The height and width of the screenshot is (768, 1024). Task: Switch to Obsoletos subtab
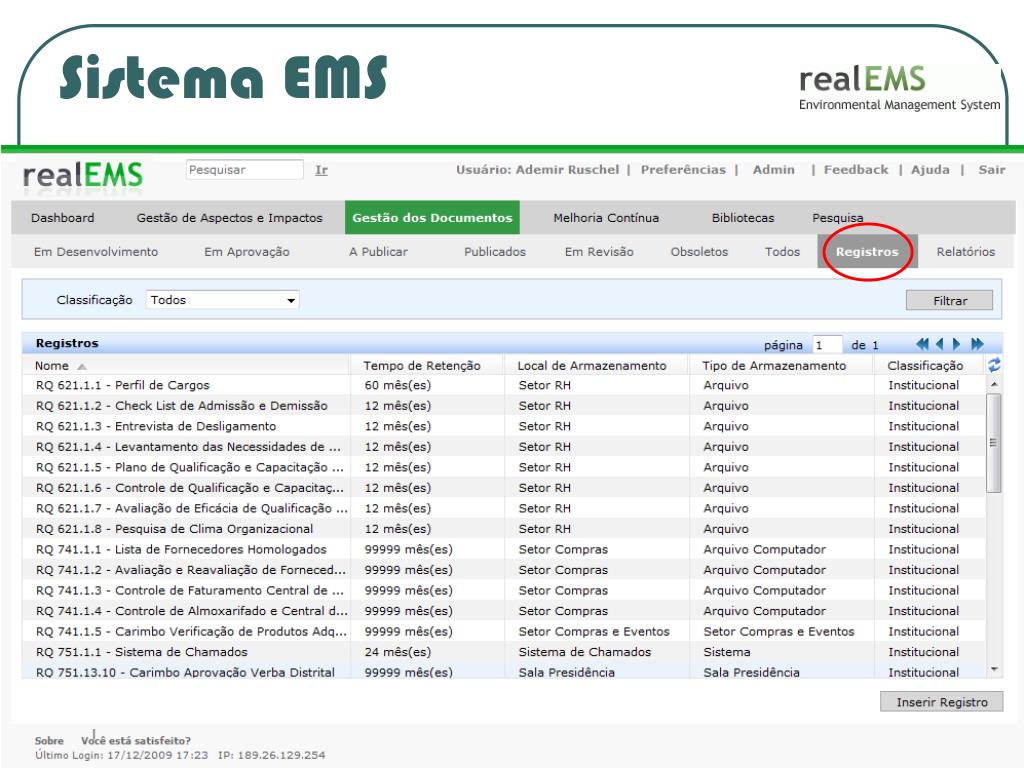tap(699, 251)
